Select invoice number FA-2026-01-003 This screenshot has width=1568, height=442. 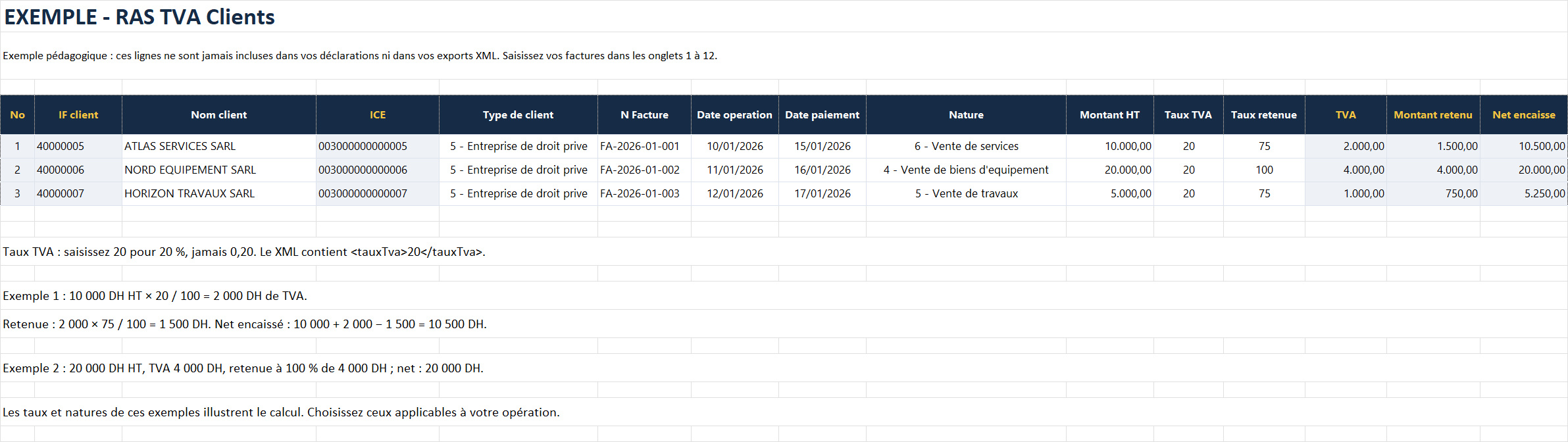click(x=645, y=193)
